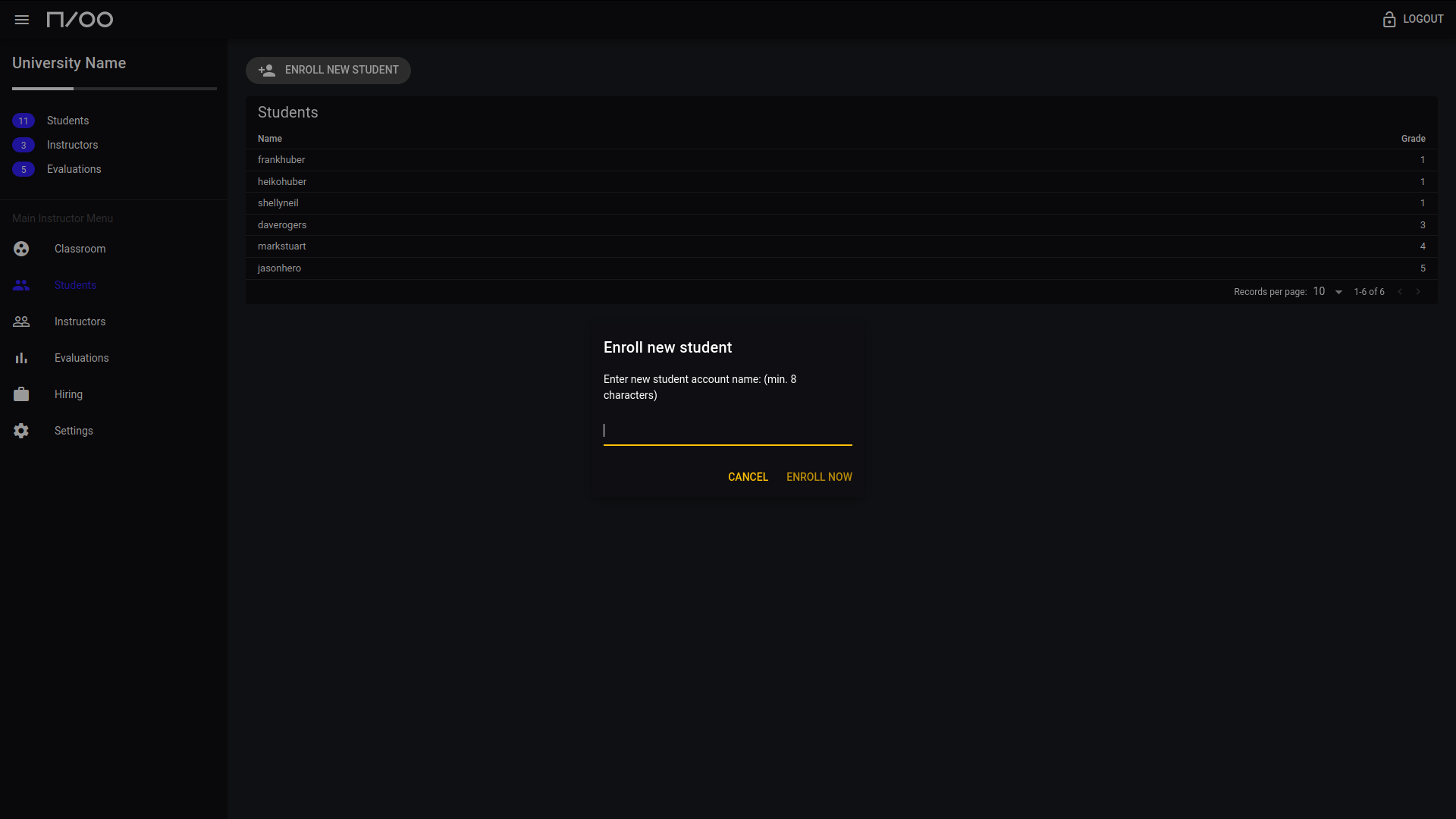Image resolution: width=1456 pixels, height=819 pixels.
Task: Click the lock icon beside Logout
Action: 1389,20
